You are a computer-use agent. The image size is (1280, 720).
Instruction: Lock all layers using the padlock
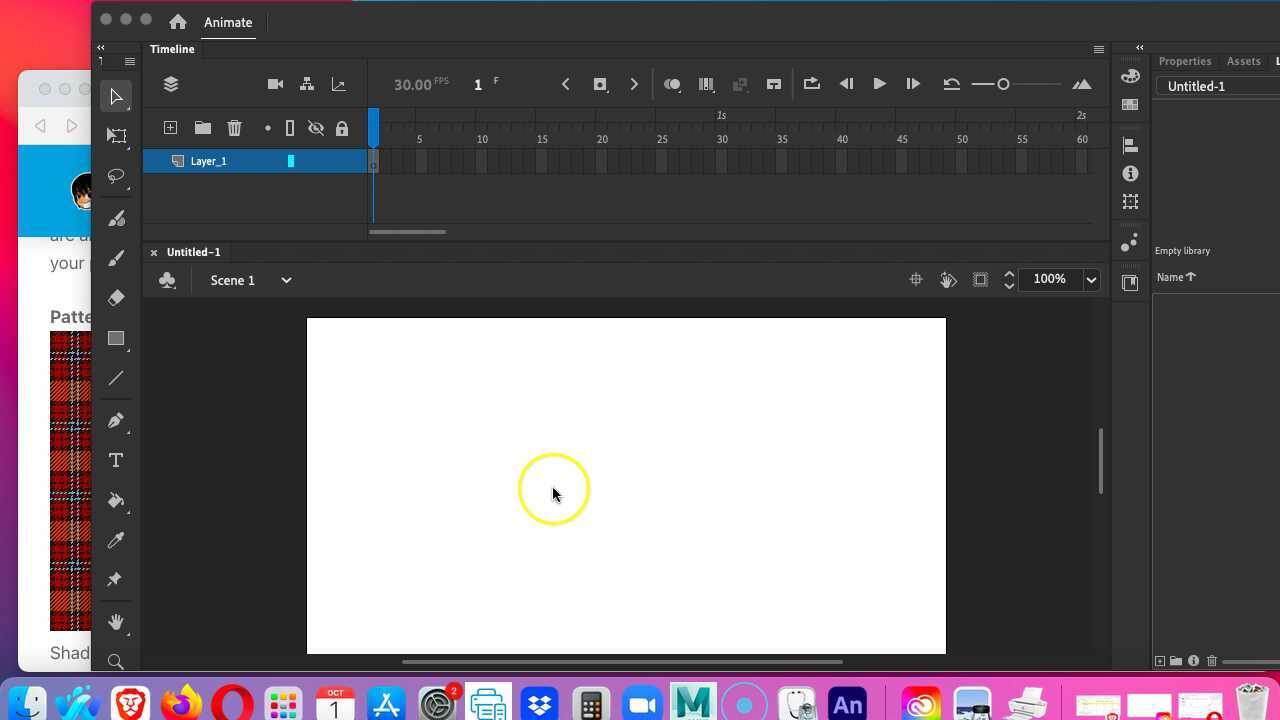[342, 128]
